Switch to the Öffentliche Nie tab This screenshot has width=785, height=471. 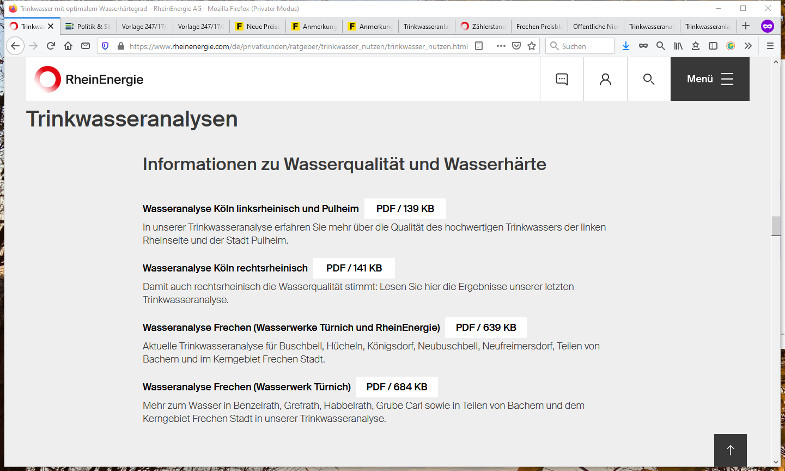coord(596,26)
